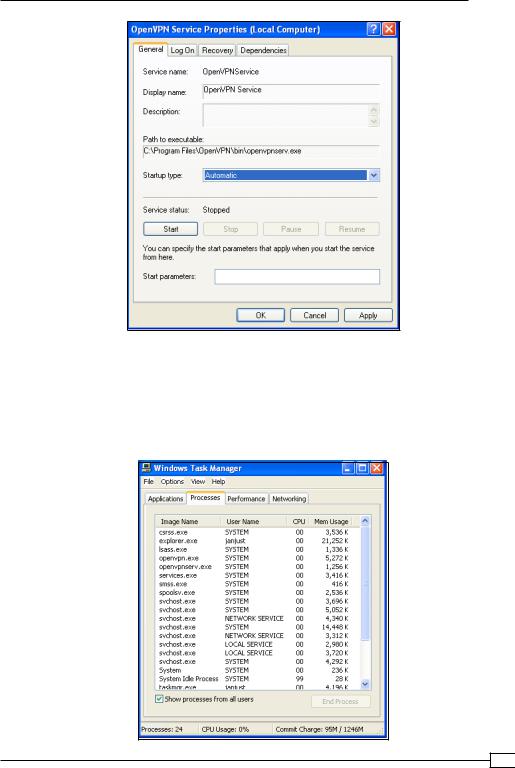Select the openvpn.exe process

[257, 558]
